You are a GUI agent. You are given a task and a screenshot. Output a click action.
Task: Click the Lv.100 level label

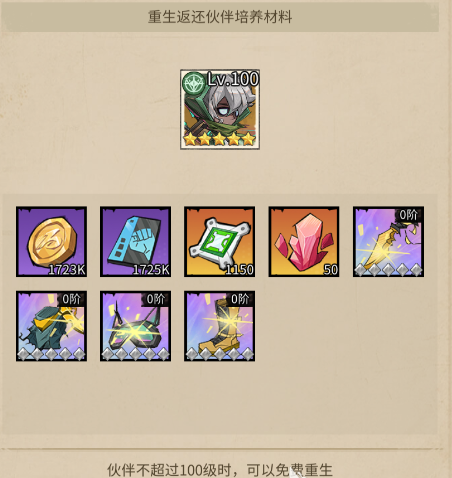[x=233, y=79]
